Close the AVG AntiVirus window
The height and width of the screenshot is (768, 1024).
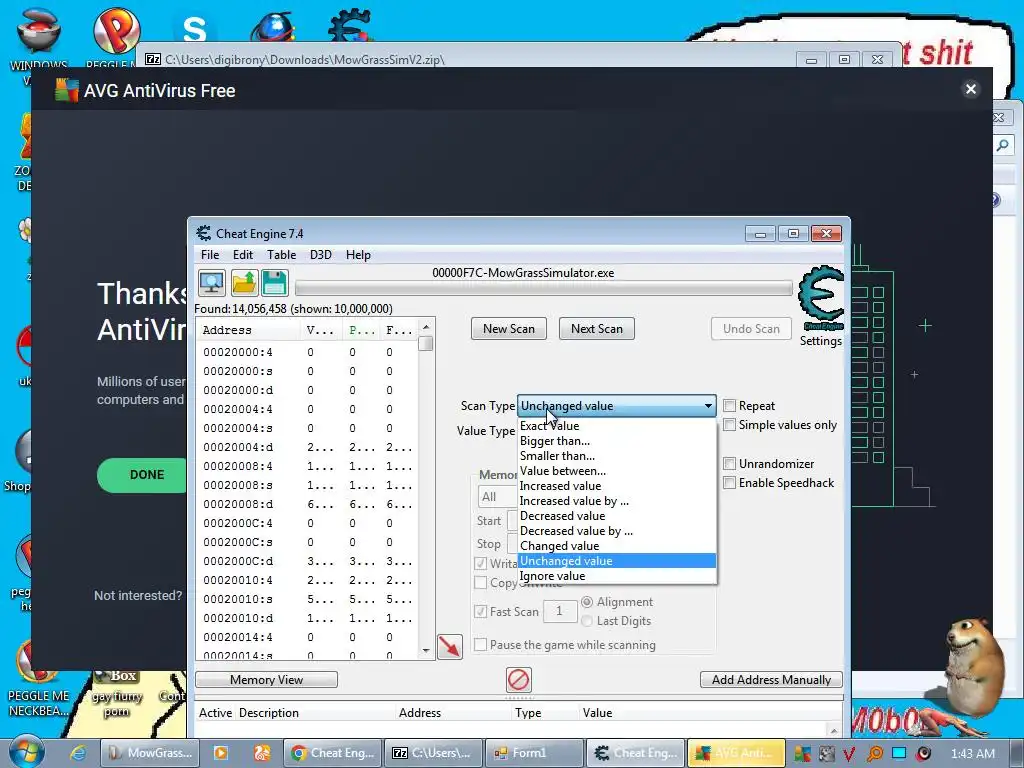970,89
